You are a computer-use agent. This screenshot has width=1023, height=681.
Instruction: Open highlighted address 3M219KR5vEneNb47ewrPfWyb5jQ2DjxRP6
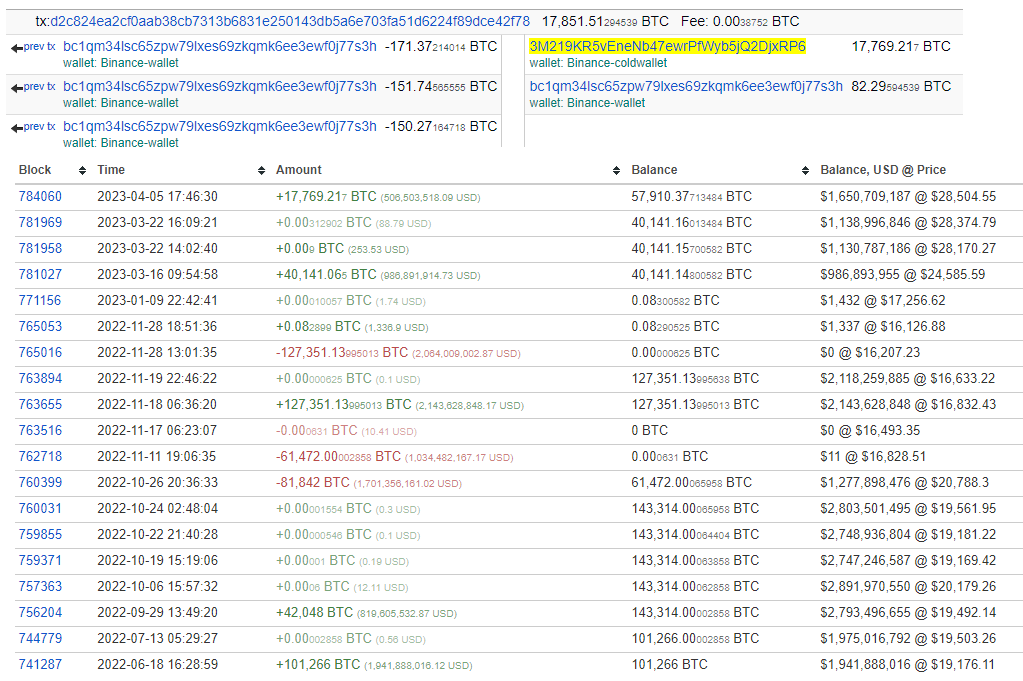(667, 46)
